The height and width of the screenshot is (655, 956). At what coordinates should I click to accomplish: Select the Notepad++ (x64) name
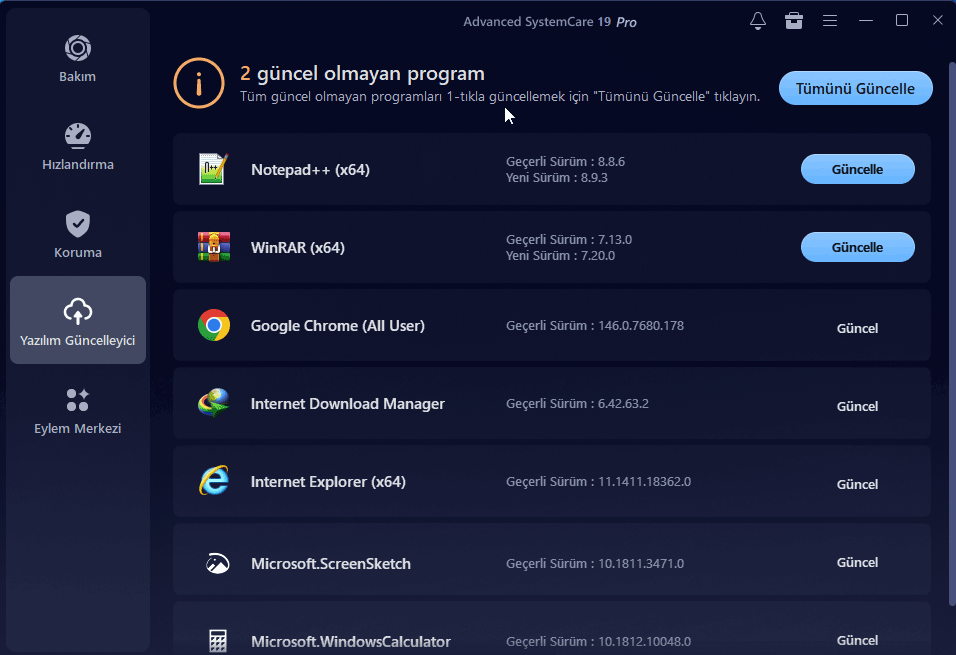(310, 170)
